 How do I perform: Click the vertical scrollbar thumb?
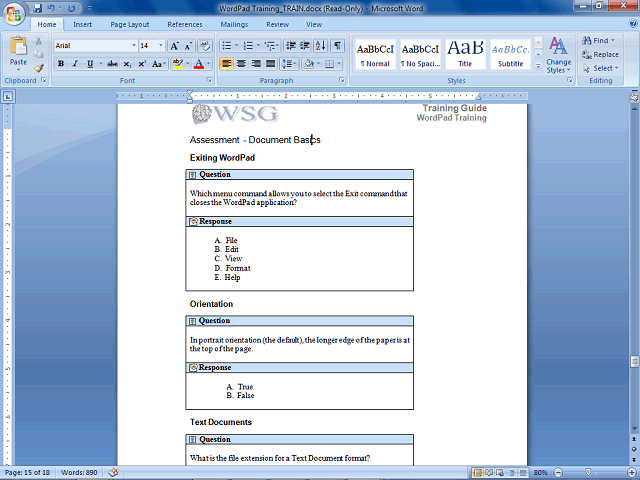[x=634, y=361]
